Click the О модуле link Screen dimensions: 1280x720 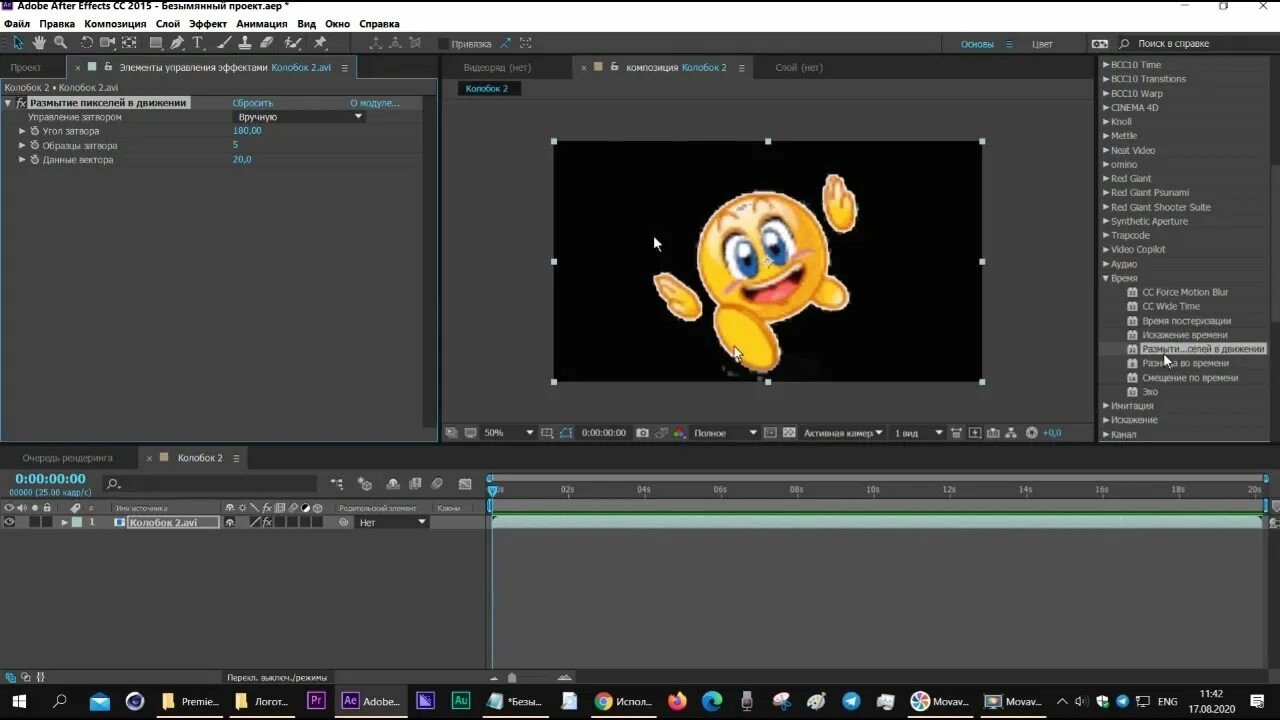tap(374, 103)
